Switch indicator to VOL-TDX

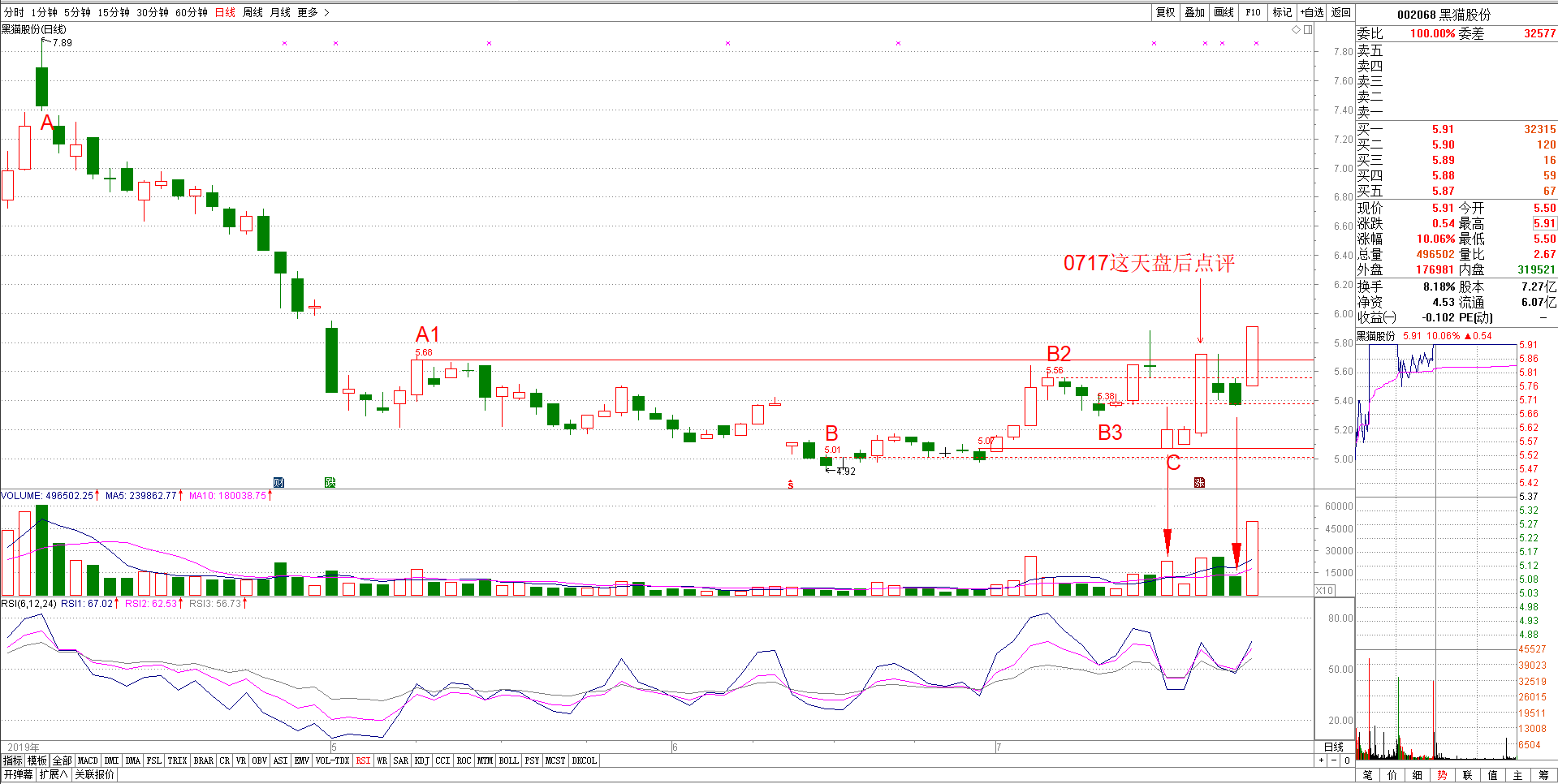point(332,760)
